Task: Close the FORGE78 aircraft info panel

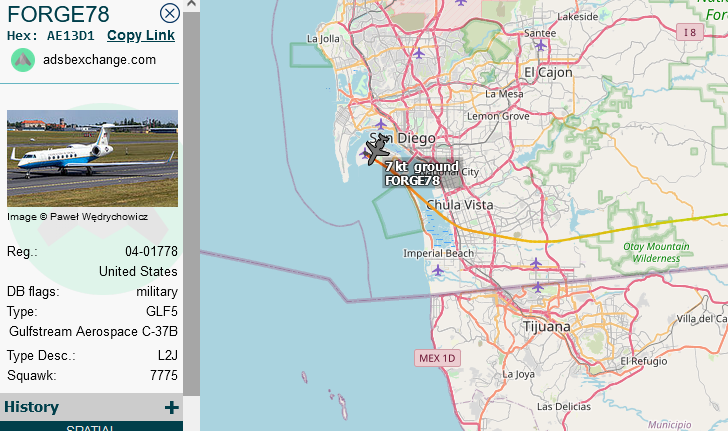Action: [170, 13]
